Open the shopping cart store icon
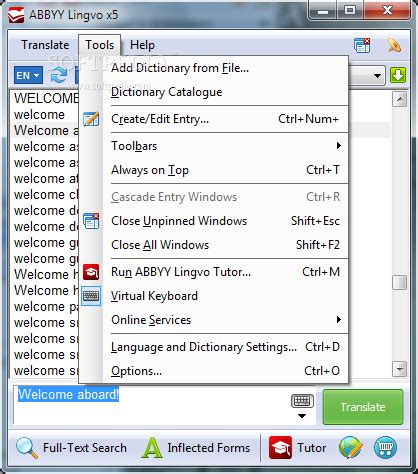This screenshot has height=474, width=418. pyautogui.click(x=386, y=448)
